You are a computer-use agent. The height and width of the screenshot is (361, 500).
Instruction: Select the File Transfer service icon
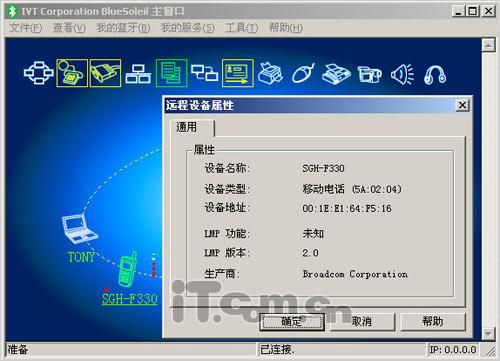[x=171, y=73]
